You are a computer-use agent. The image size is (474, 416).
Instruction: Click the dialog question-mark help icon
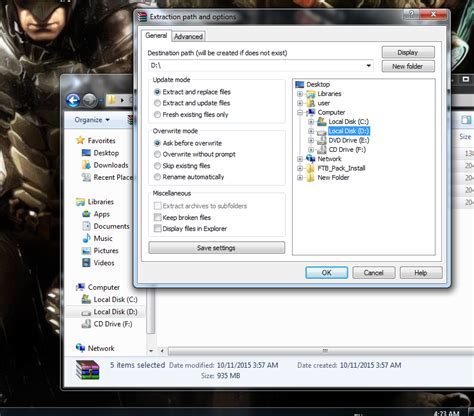tap(411, 14)
